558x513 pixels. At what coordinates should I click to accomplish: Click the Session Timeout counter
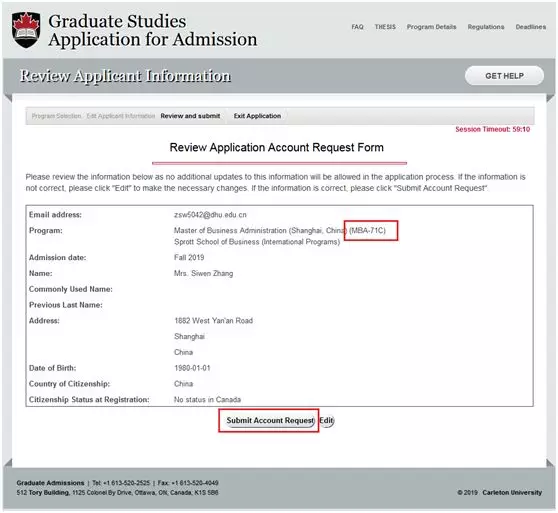[x=493, y=129]
